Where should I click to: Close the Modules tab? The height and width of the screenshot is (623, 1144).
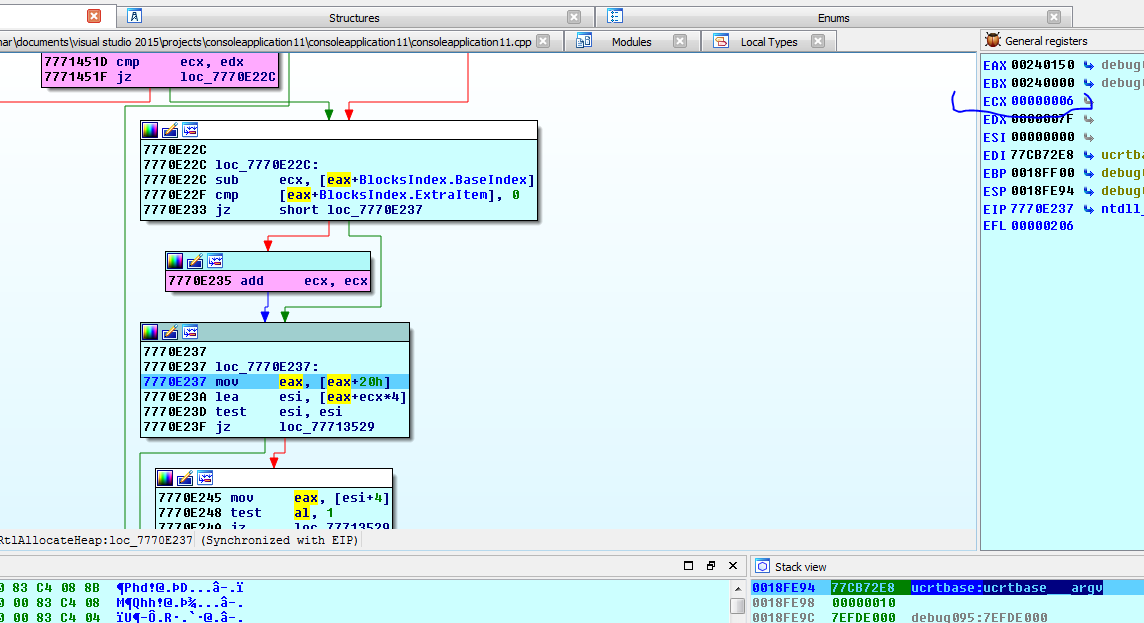[x=679, y=41]
